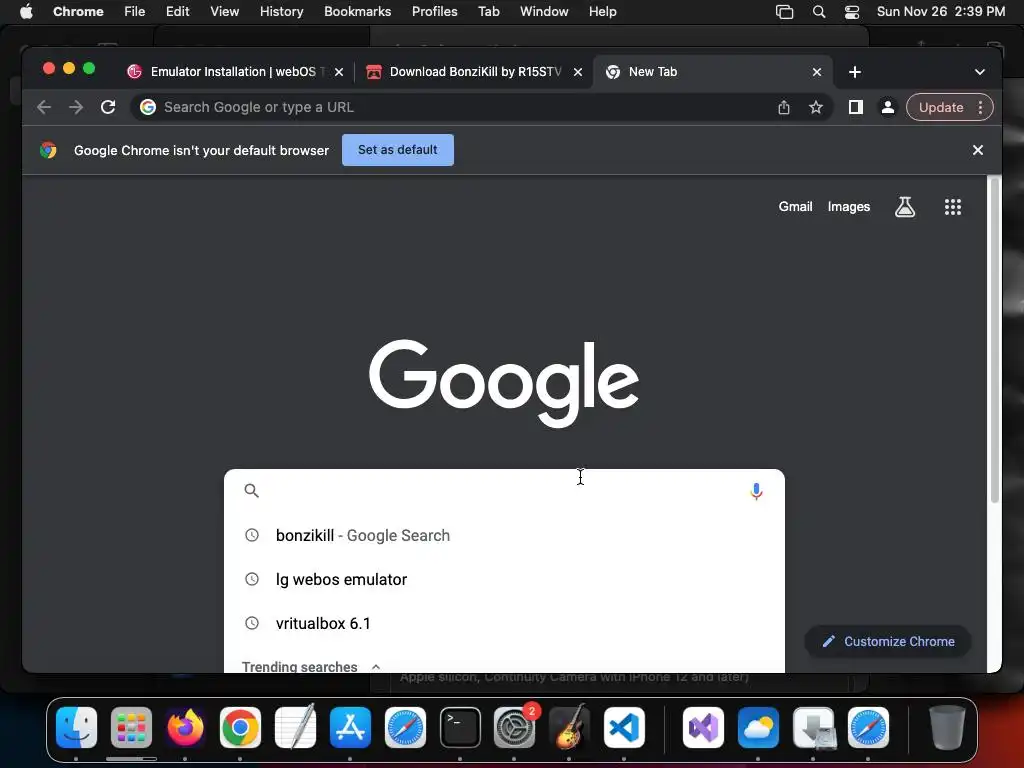Open Chrome's Update menu button
1024x768 pixels.
[x=950, y=107]
